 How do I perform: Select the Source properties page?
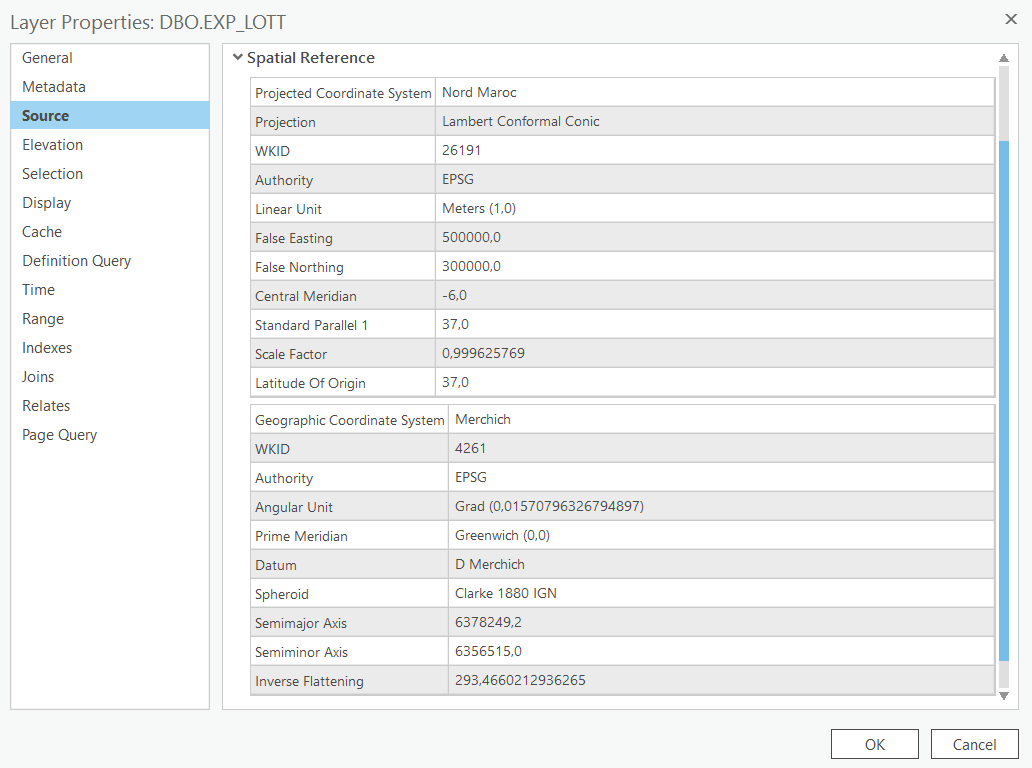tap(44, 115)
